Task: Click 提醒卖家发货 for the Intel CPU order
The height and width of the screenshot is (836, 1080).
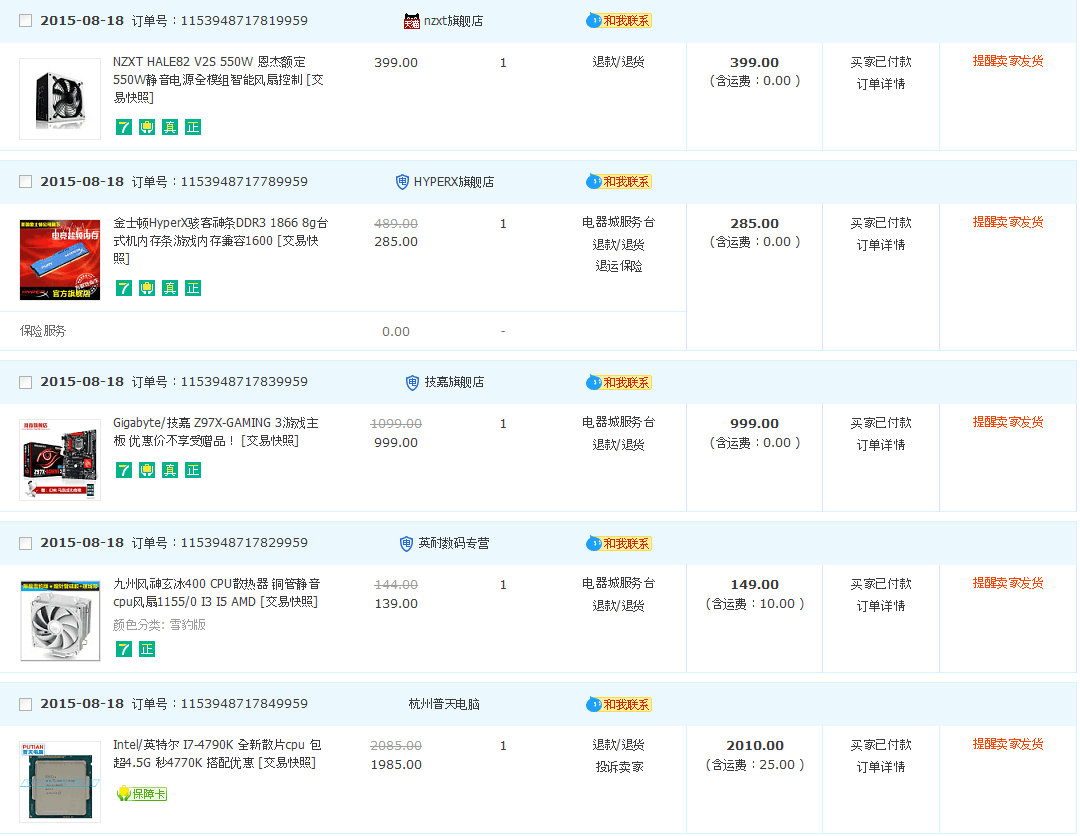Action: (1008, 744)
